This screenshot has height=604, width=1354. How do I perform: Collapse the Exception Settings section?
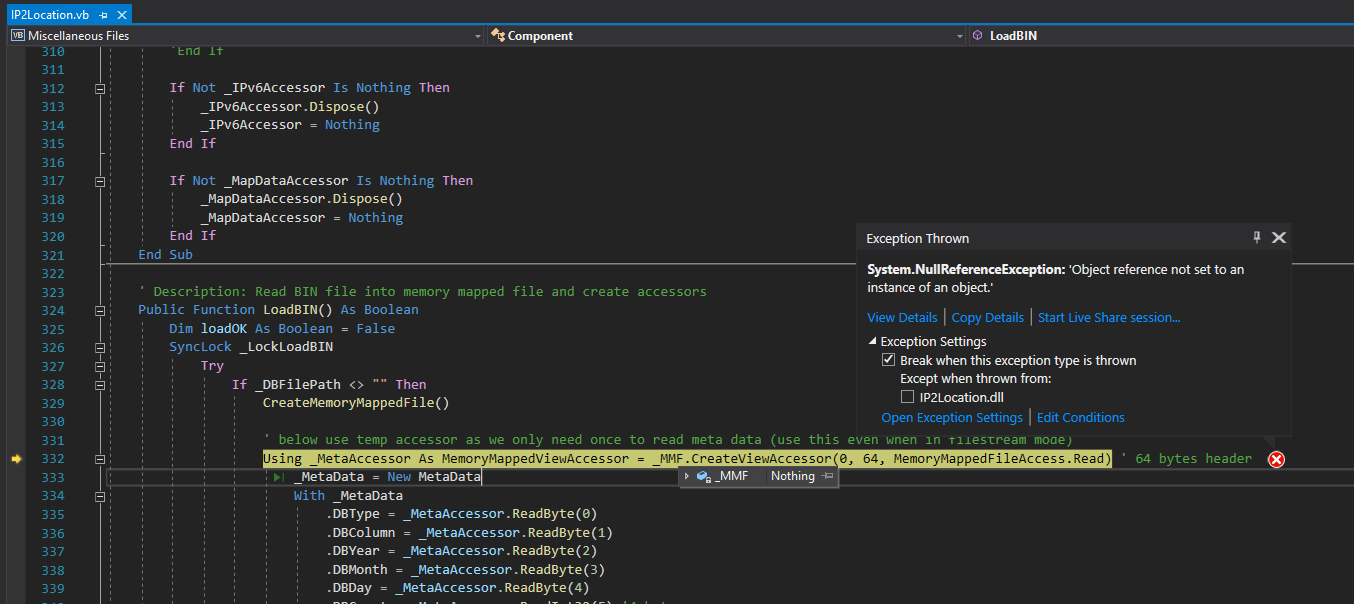pyautogui.click(x=872, y=342)
